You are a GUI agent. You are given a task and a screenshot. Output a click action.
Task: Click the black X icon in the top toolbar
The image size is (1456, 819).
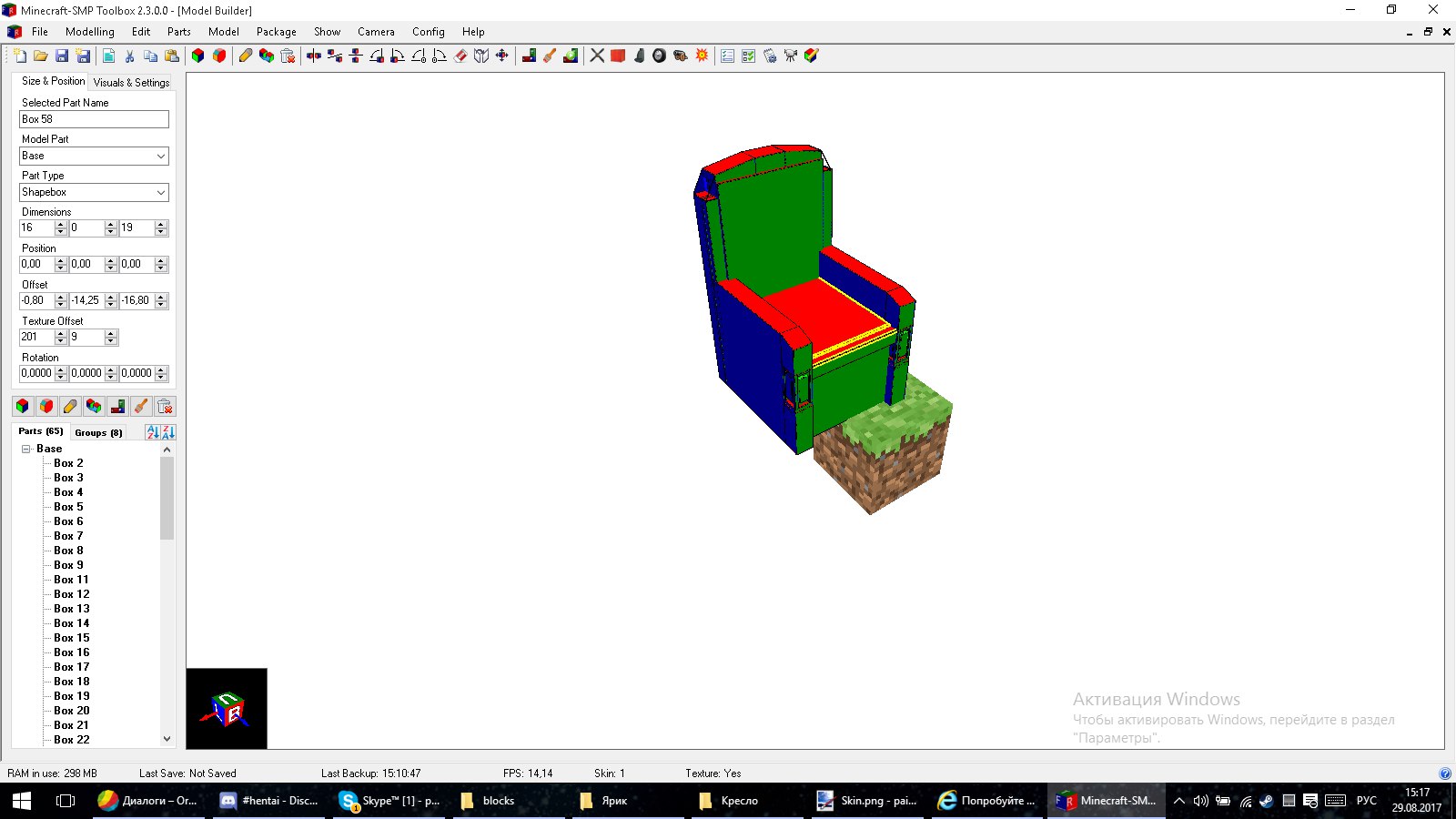[597, 56]
